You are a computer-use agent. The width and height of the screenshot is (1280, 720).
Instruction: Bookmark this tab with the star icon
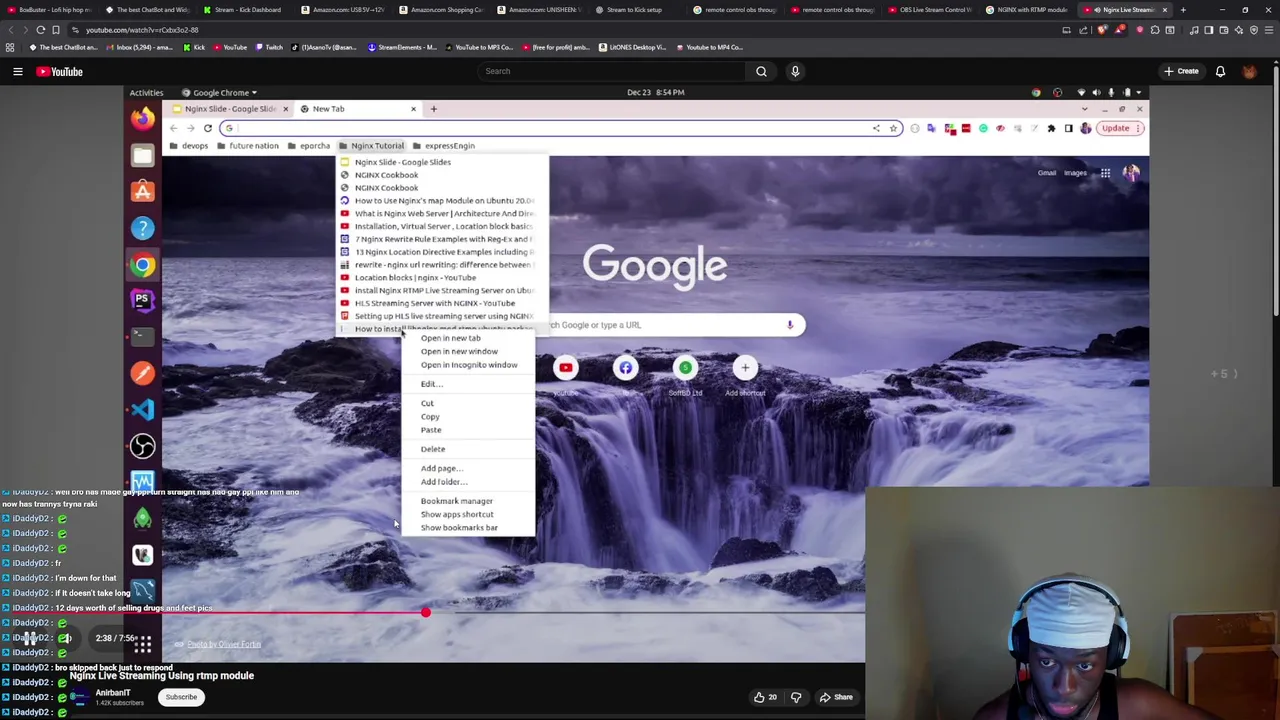point(893,128)
